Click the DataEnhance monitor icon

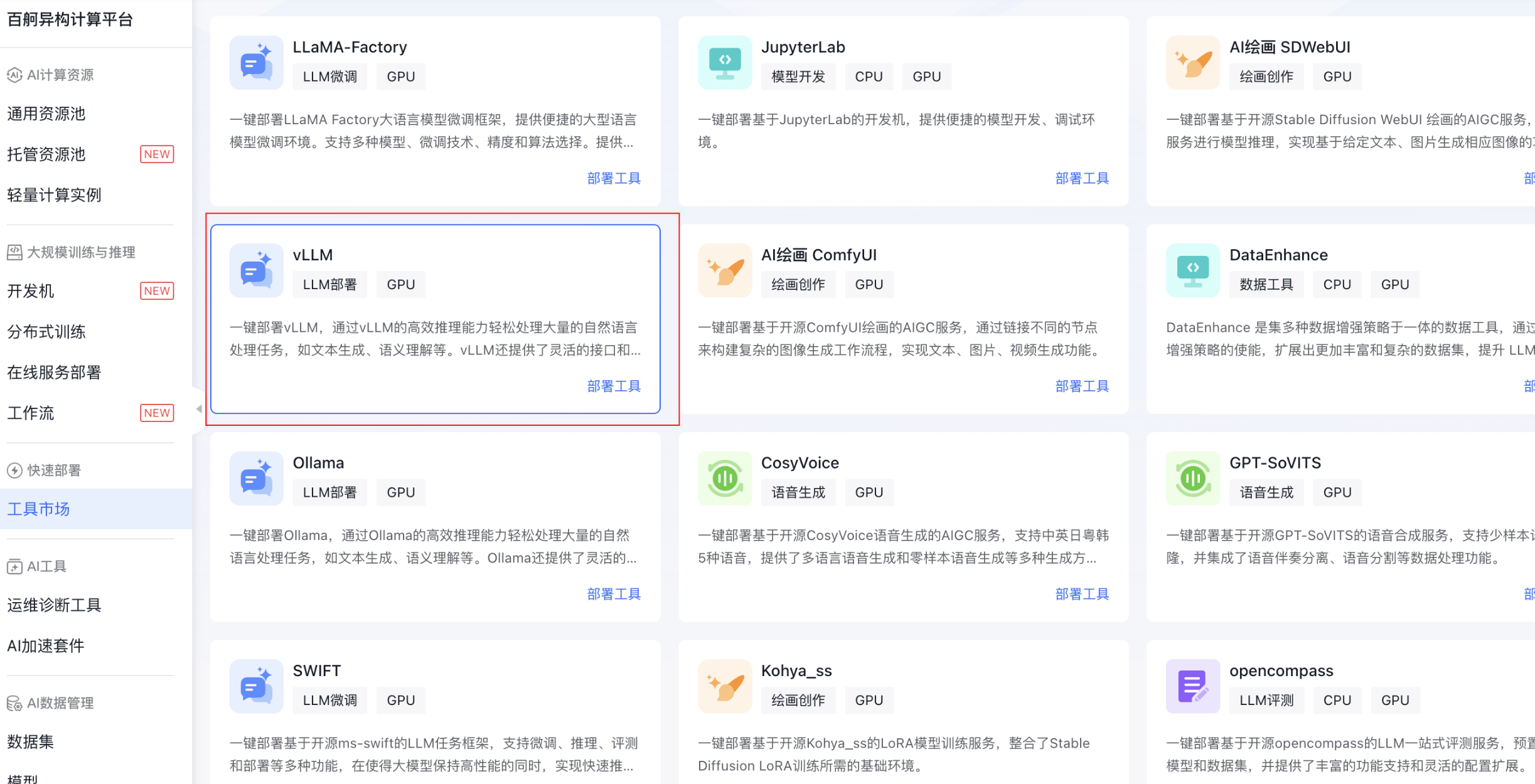click(x=1193, y=270)
